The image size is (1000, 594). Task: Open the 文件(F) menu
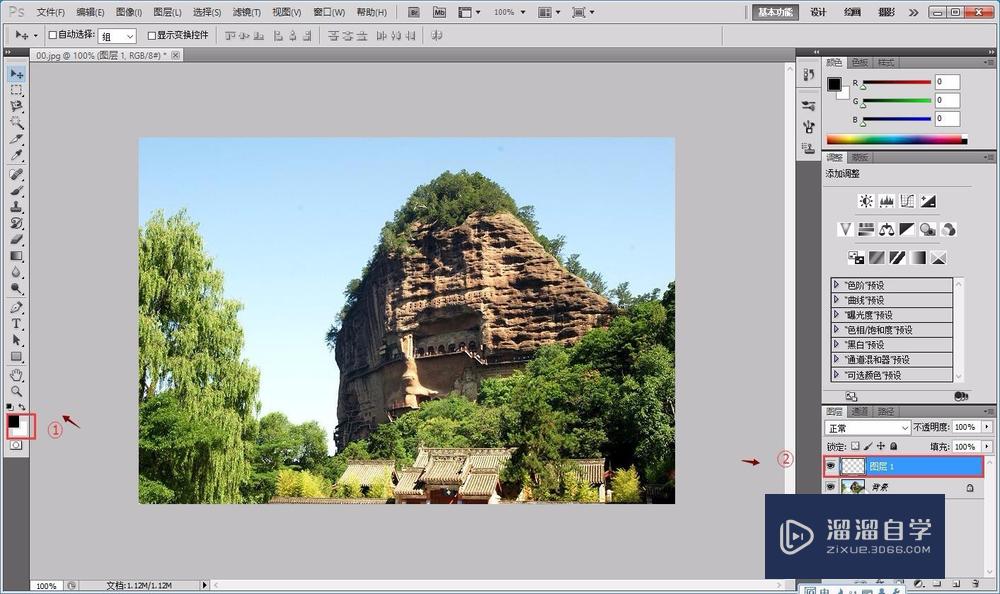pos(51,12)
